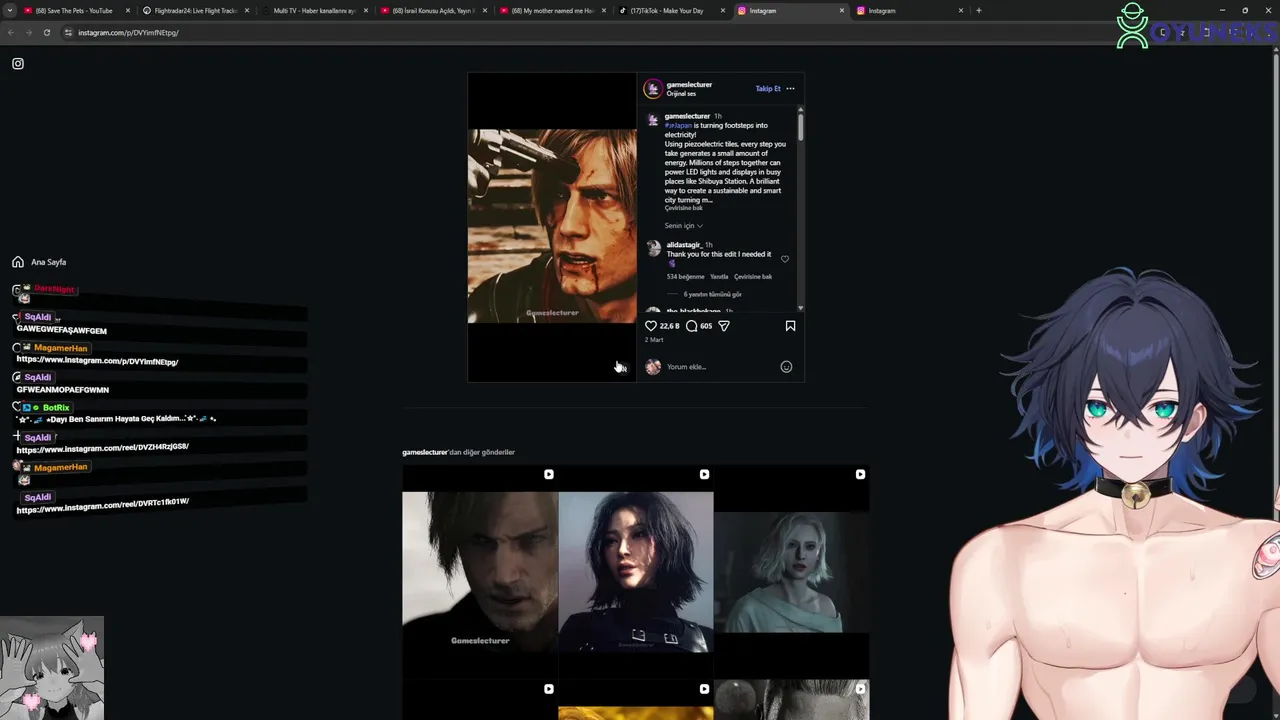Click the browser address bar URL
The height and width of the screenshot is (720, 1280).
(x=128, y=32)
